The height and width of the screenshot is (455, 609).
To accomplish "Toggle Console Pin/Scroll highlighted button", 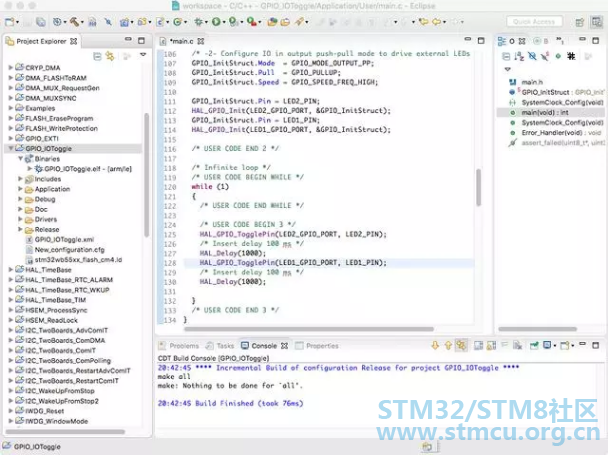I will 461,345.
